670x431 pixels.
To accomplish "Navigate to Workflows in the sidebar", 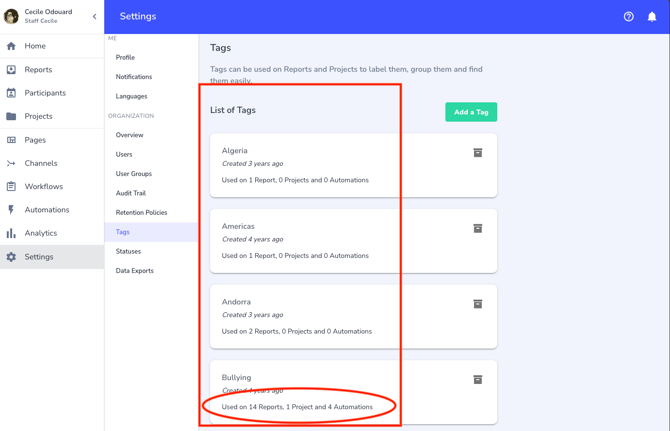I will [x=43, y=186].
